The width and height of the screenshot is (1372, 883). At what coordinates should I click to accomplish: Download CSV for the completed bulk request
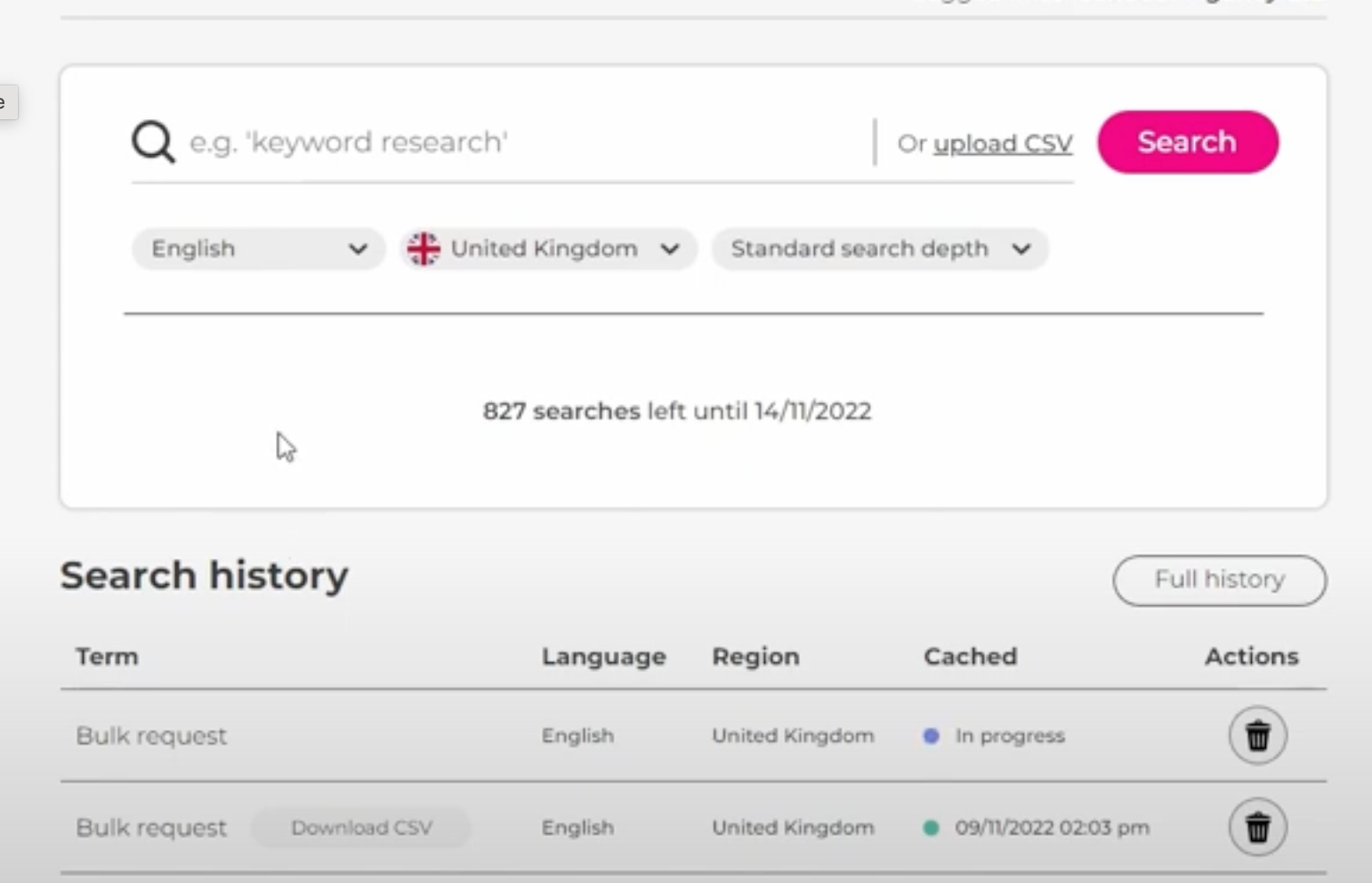[361, 828]
